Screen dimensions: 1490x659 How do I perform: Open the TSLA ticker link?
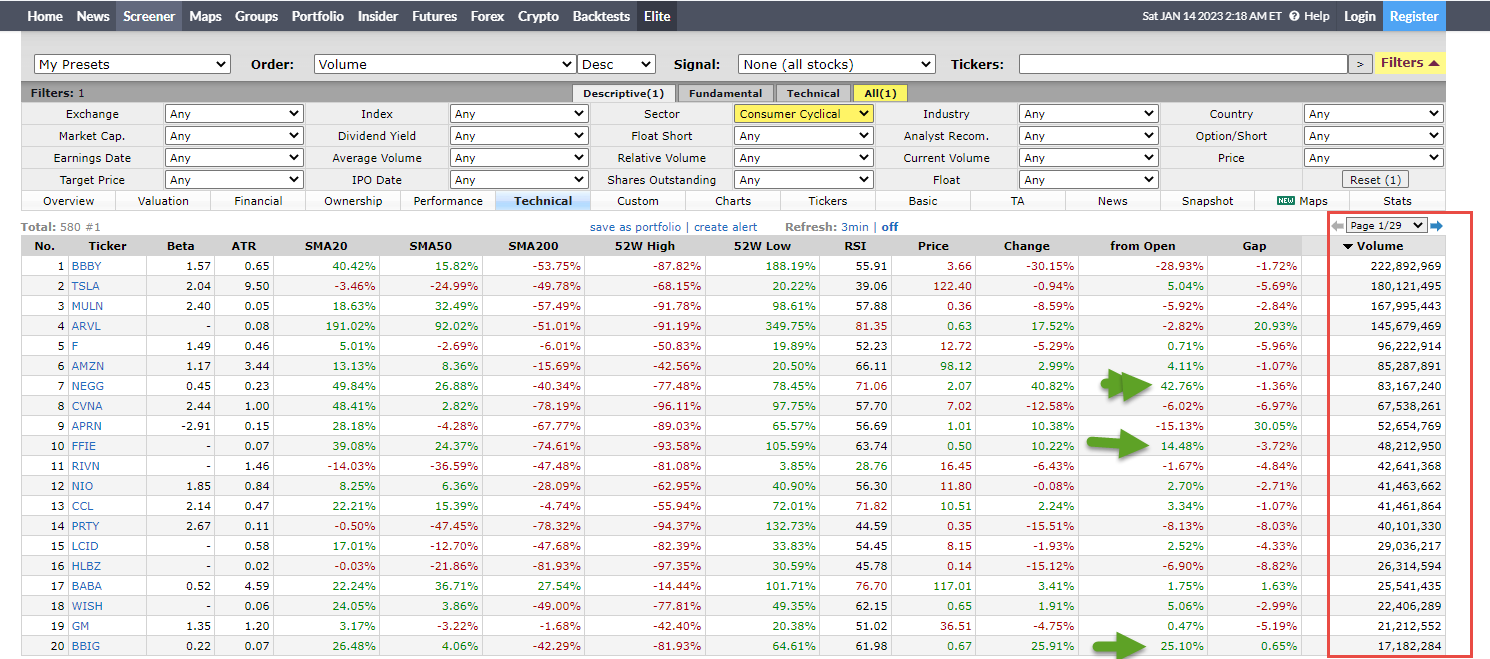coord(85,286)
